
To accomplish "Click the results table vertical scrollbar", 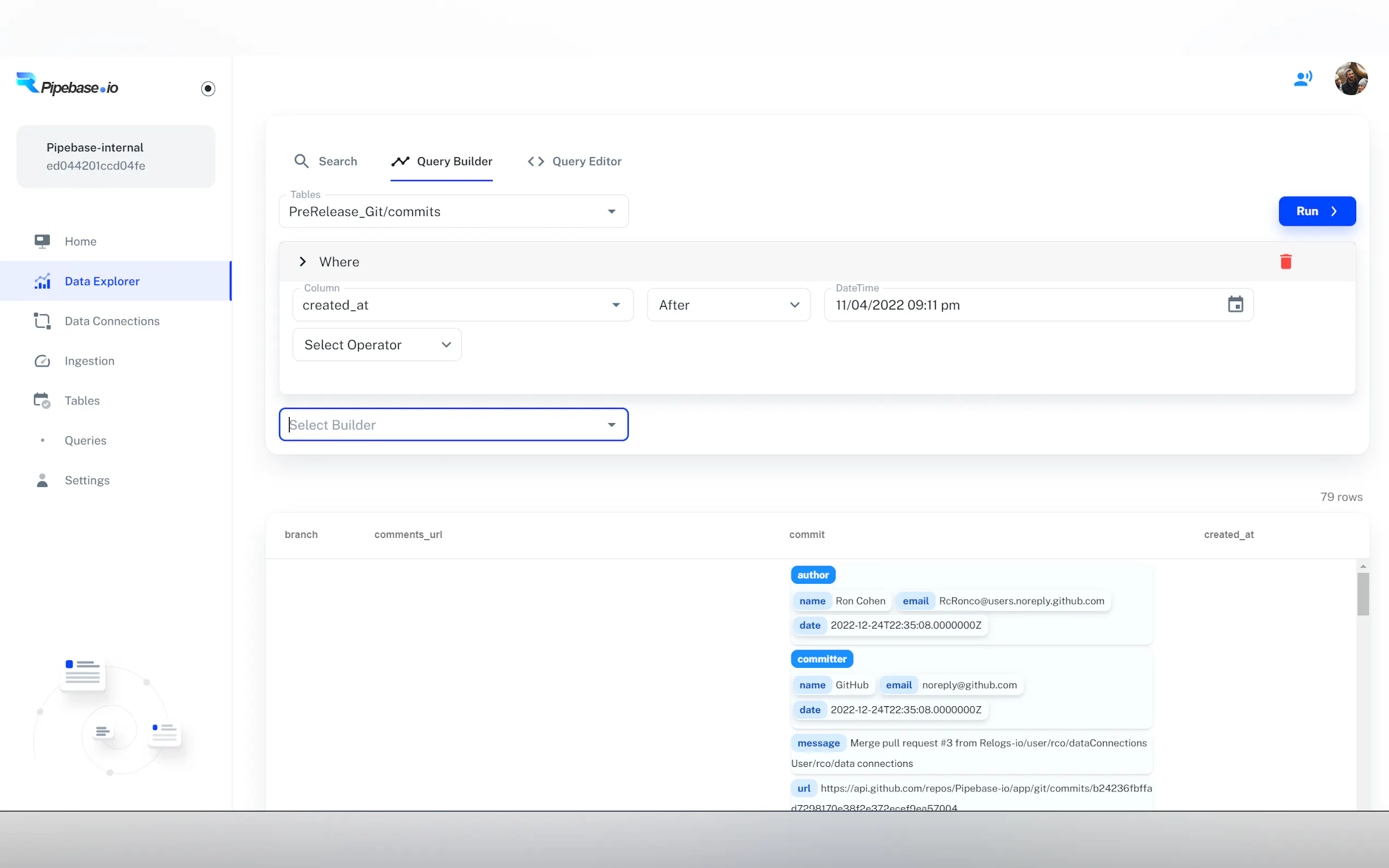I will click(1363, 594).
